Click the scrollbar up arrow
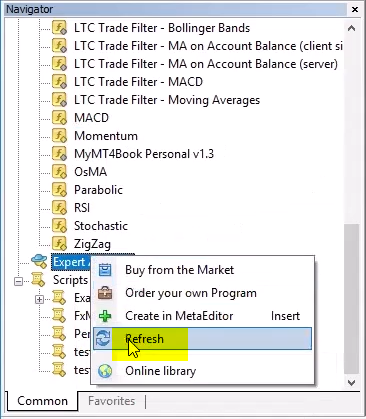366x419 pixels. (x=351, y=28)
